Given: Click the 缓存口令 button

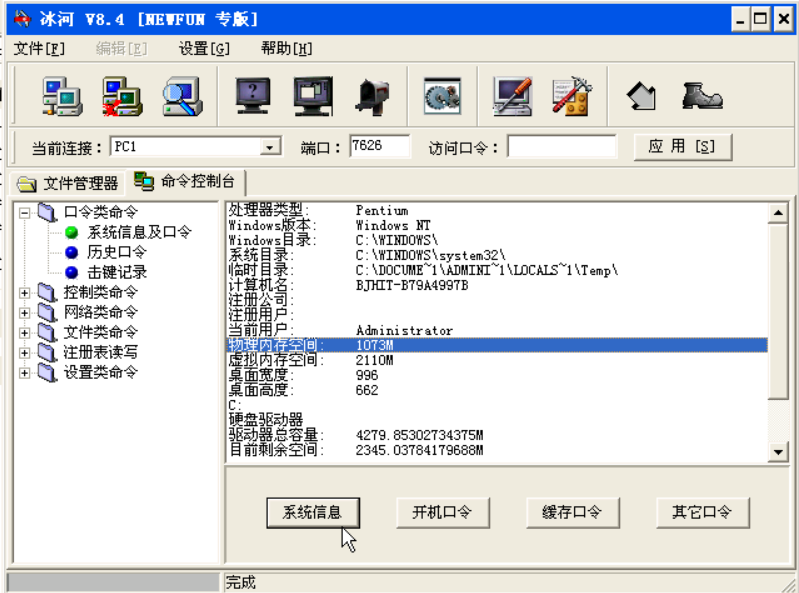Looking at the screenshot, I should [x=572, y=513].
